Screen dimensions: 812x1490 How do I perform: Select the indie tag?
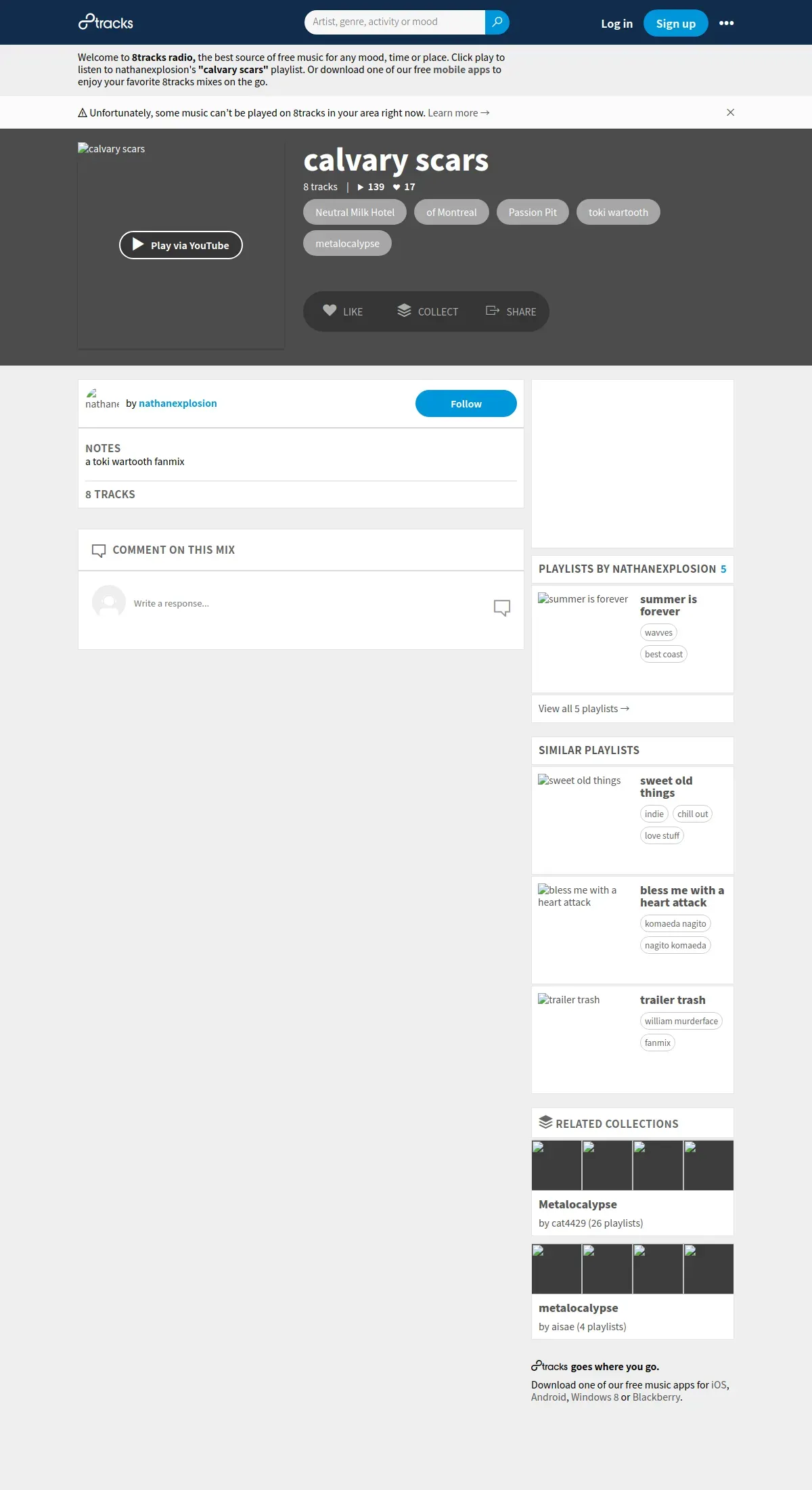(654, 814)
